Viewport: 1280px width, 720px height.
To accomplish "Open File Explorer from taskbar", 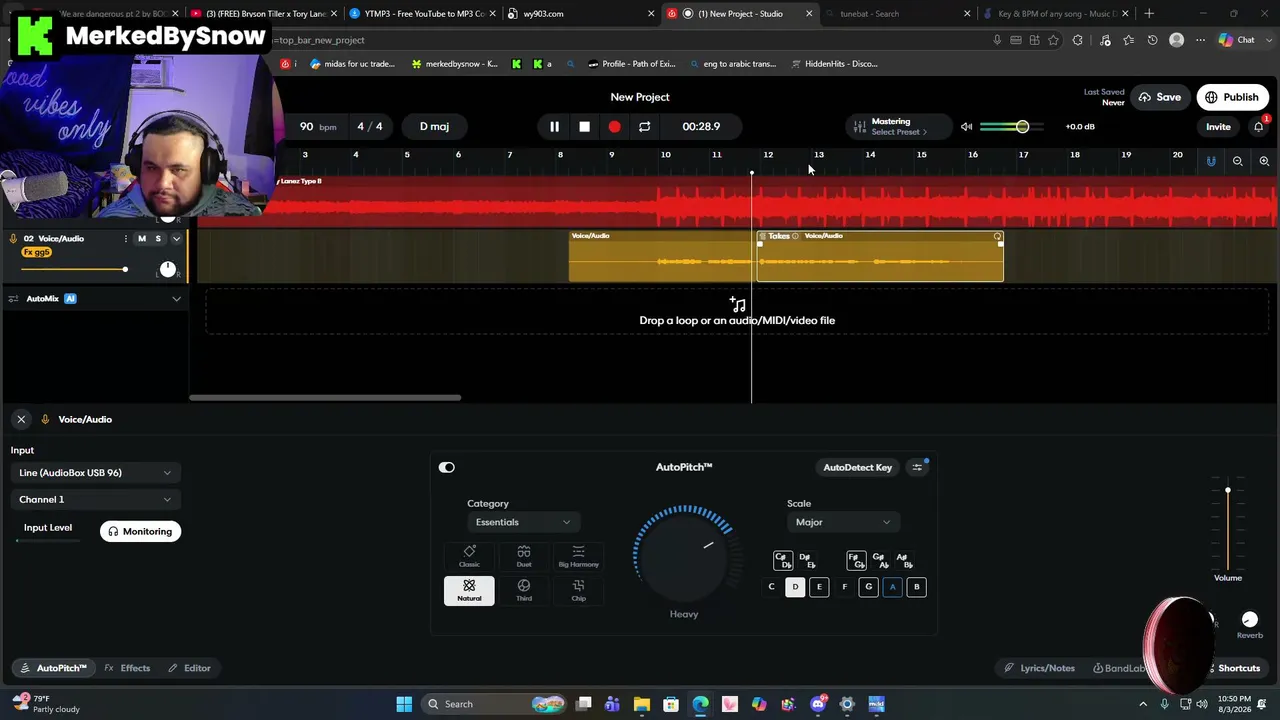I will point(642,704).
